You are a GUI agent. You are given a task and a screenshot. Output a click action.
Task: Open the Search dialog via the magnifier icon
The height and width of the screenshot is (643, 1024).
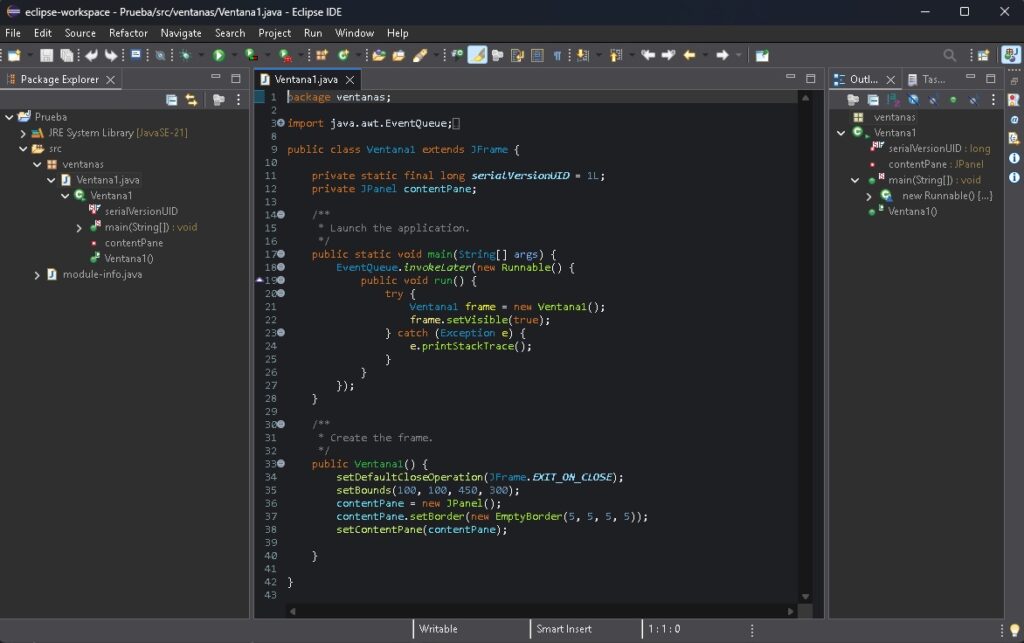[948, 55]
